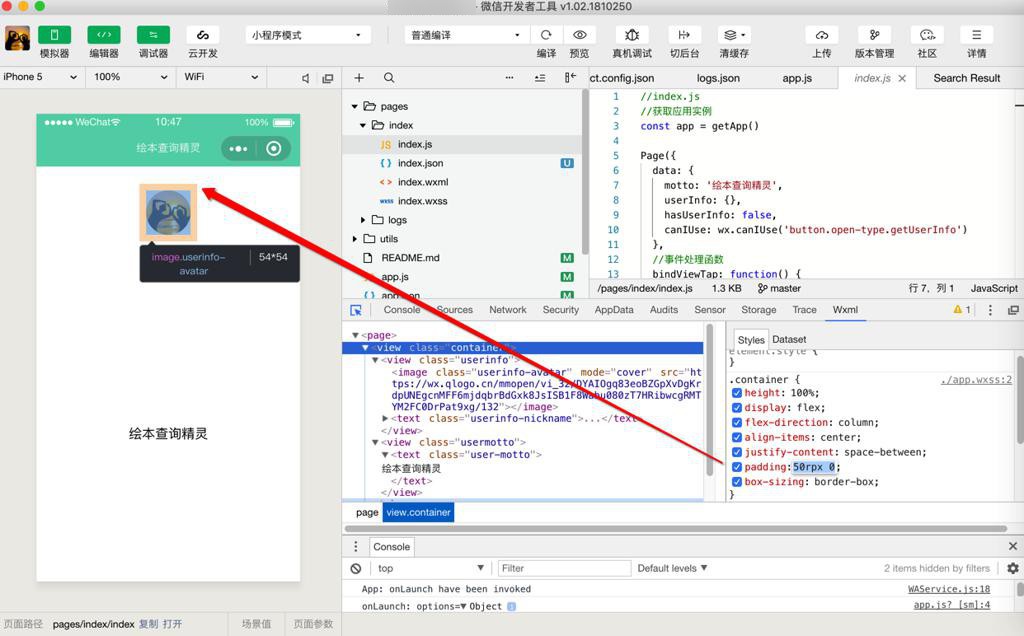Viewport: 1024px width, 636px height.
Task: Click the WAService.js:18 link
Action: pyautogui.click(x=949, y=589)
